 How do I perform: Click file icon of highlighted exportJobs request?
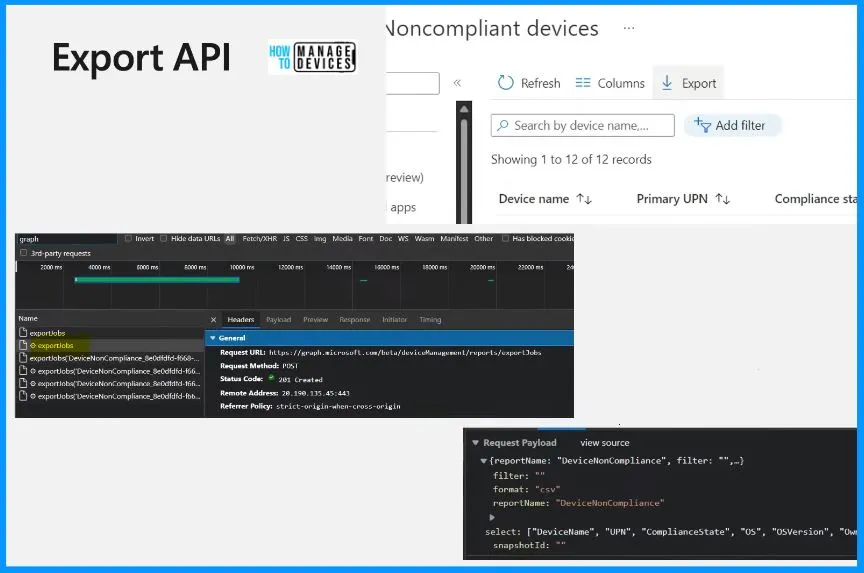click(23, 345)
